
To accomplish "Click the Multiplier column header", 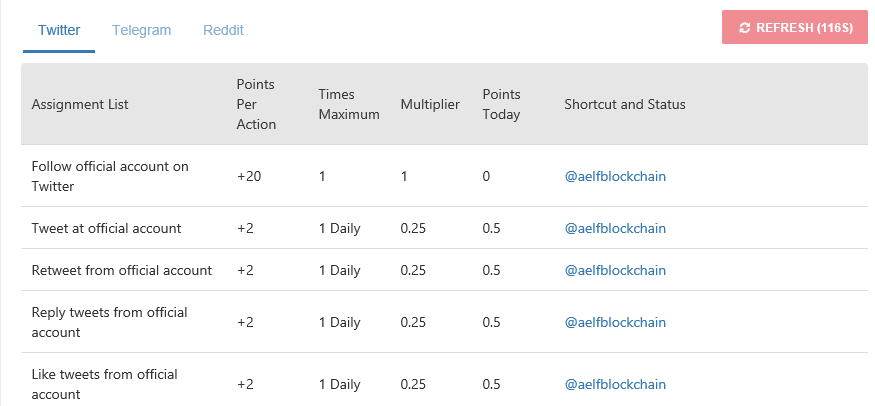I will coord(430,104).
